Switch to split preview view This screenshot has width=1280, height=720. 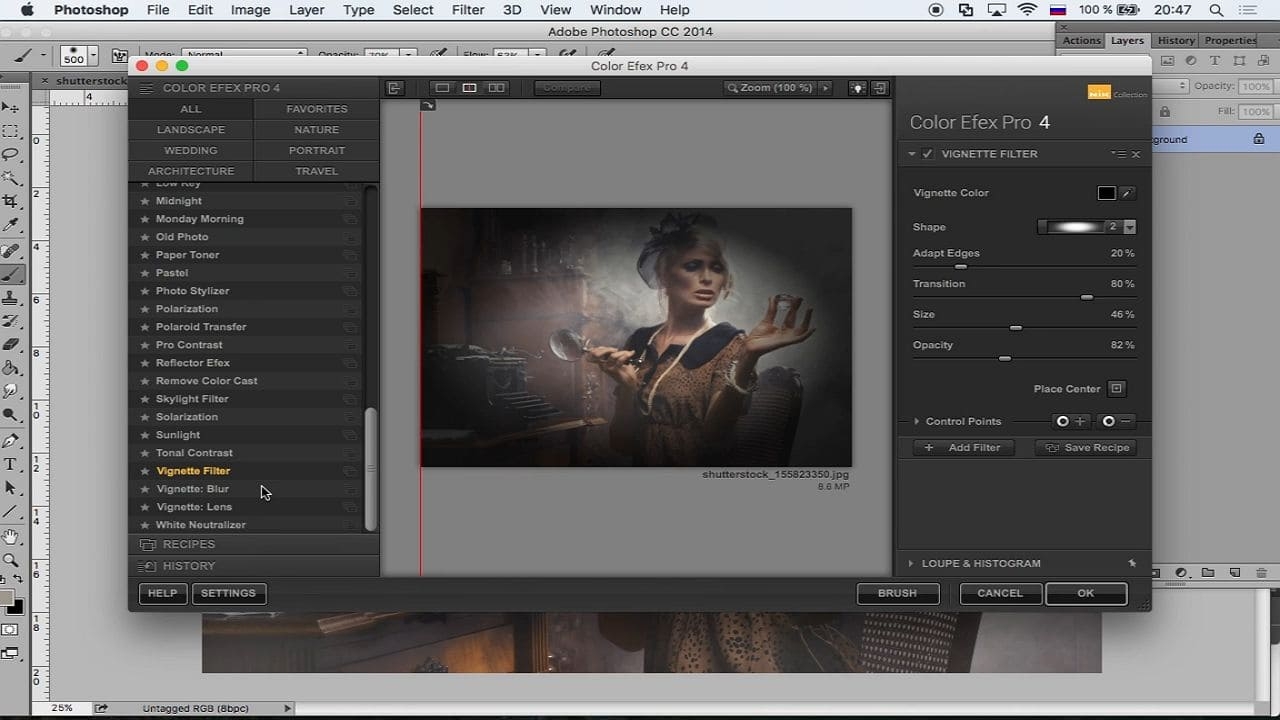(469, 88)
